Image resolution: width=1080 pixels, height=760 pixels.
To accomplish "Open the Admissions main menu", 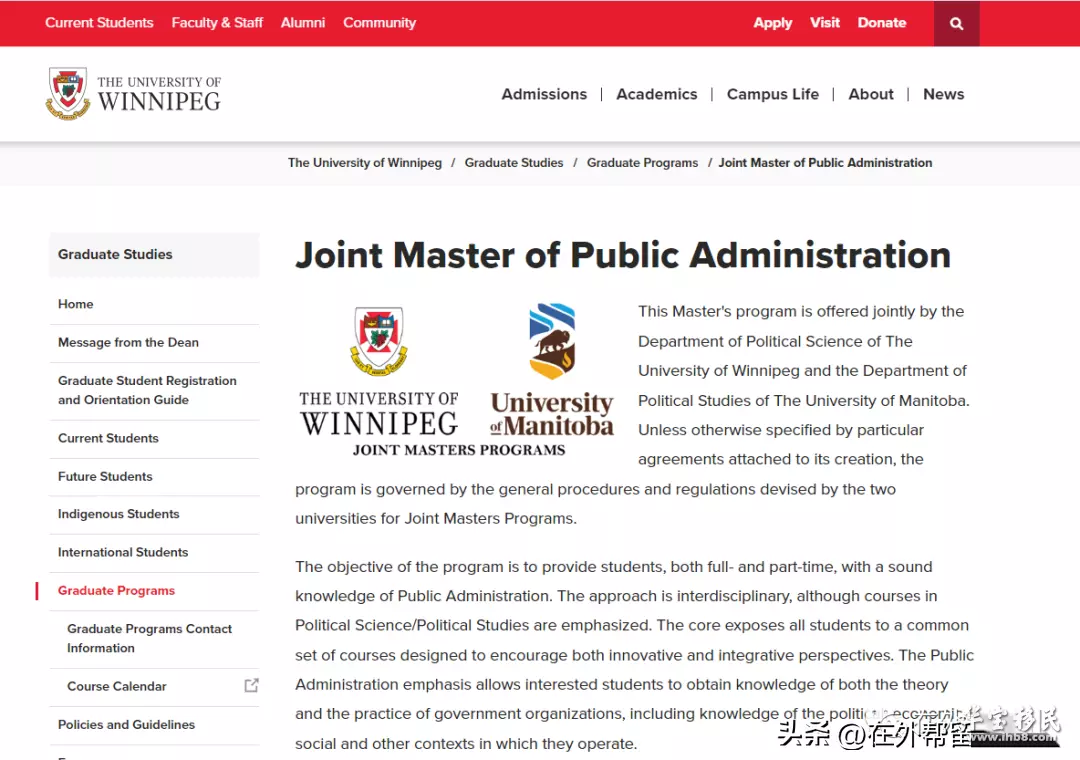I will tap(544, 94).
